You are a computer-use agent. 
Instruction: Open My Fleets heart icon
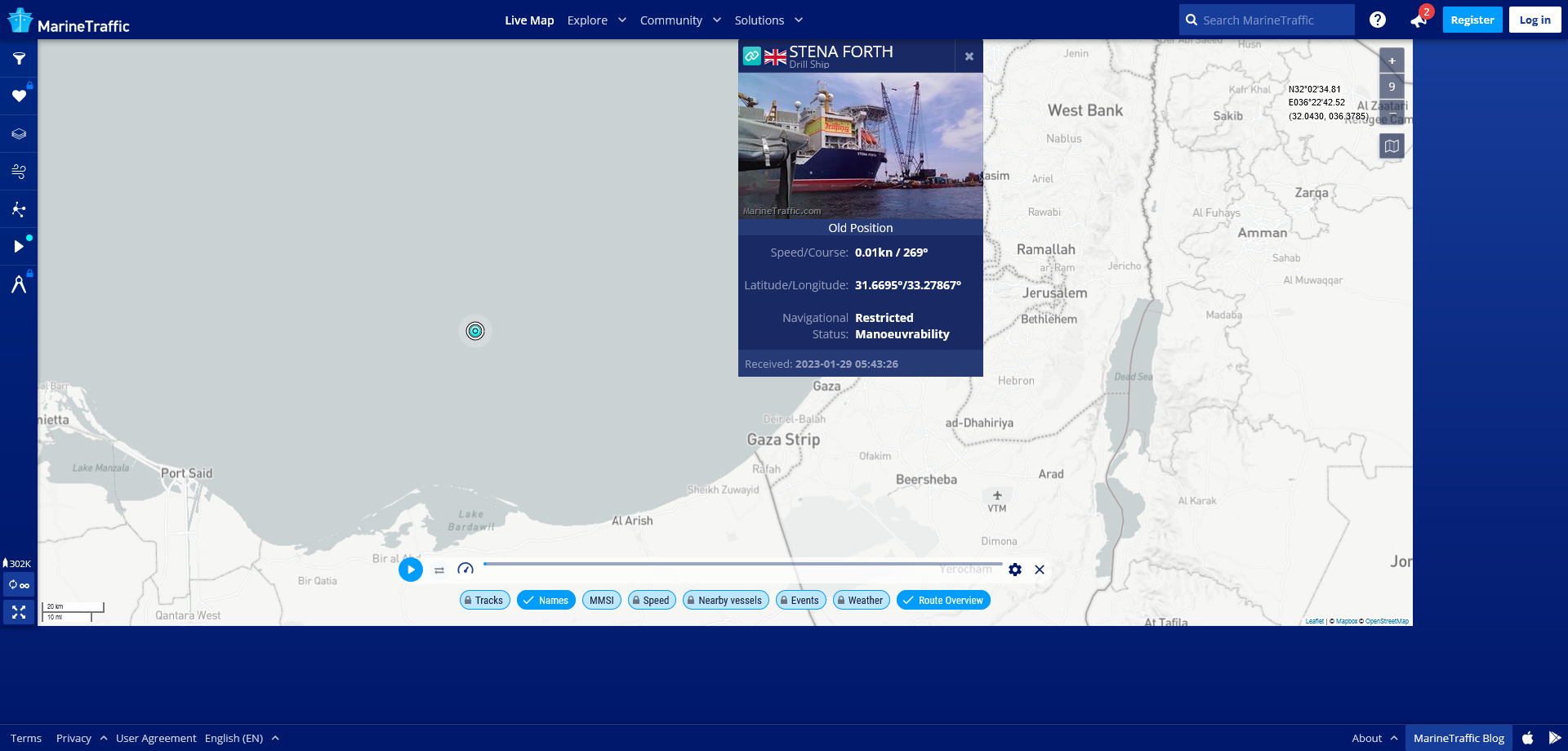(x=19, y=96)
